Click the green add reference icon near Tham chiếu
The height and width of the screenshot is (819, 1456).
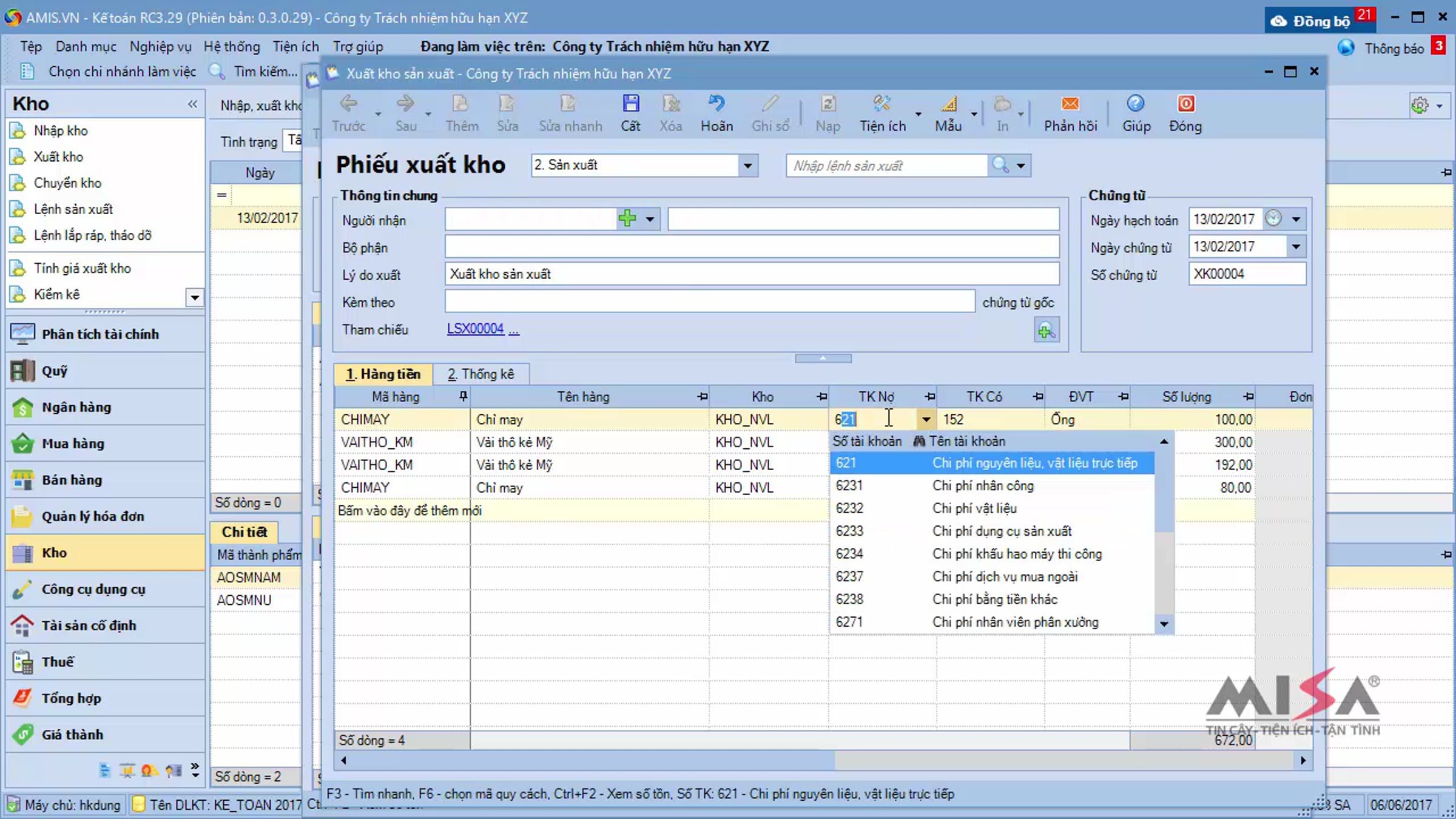point(1046,331)
